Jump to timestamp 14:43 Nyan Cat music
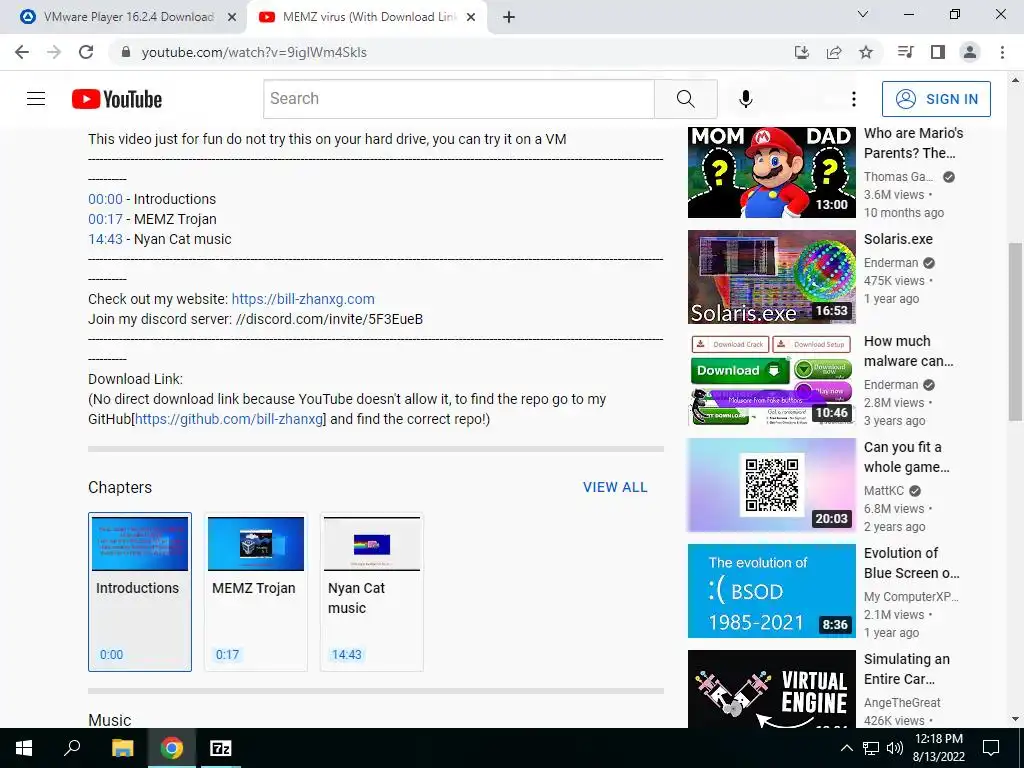Screen dimensions: 1024x768 (x=105, y=239)
